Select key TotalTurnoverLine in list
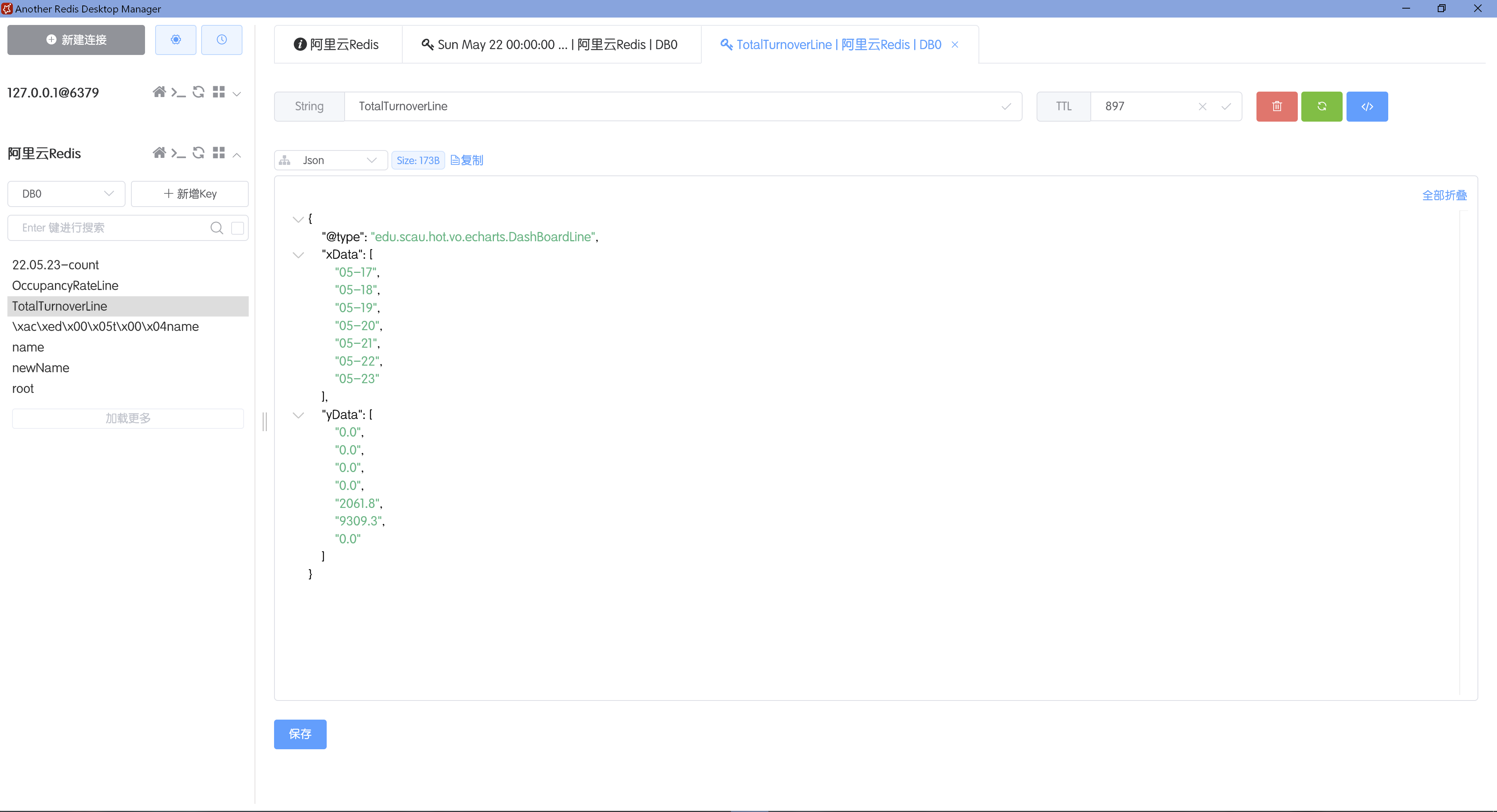Screen dimensions: 1497x812 [128, 306]
